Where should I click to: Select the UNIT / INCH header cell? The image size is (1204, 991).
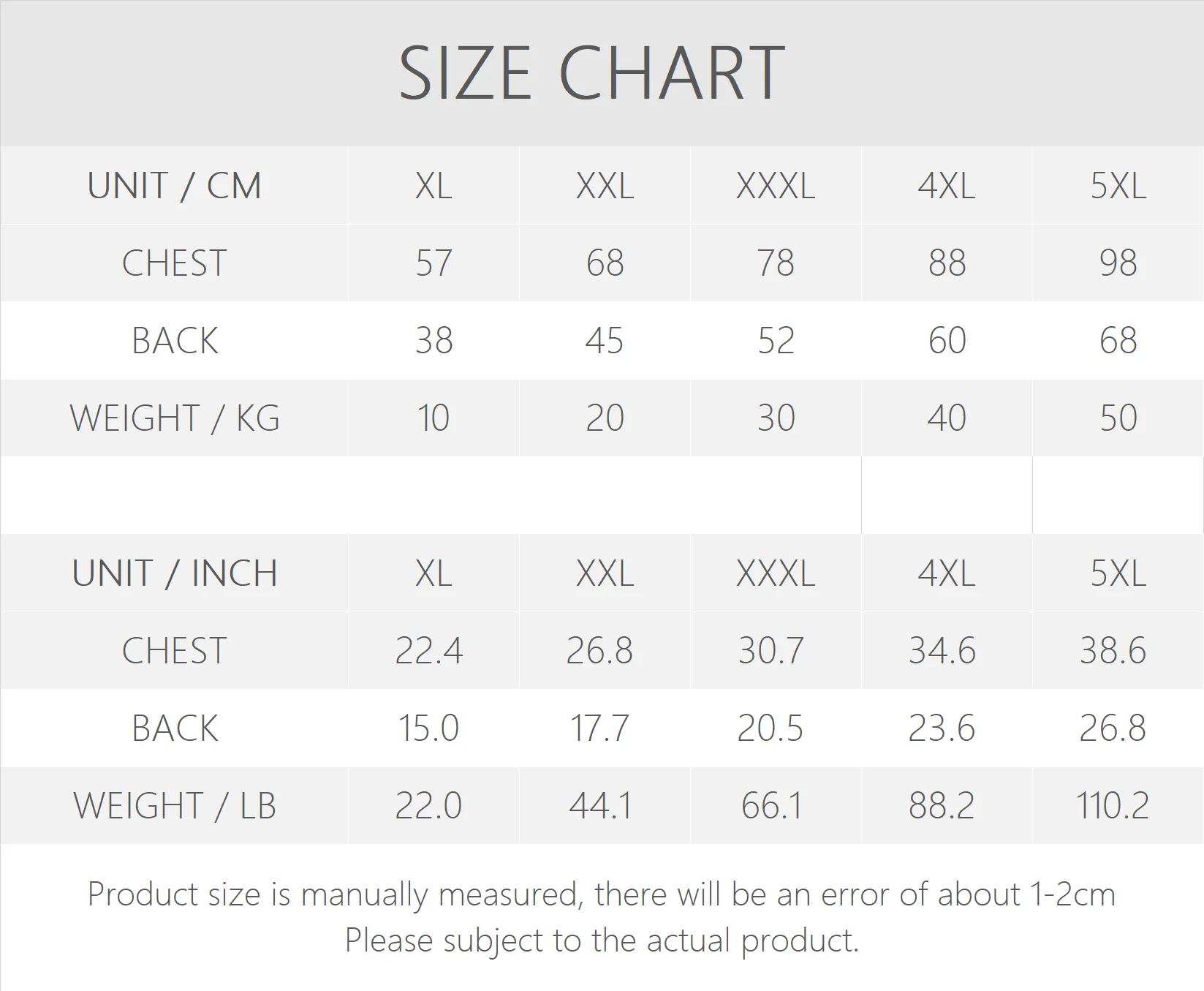point(174,573)
